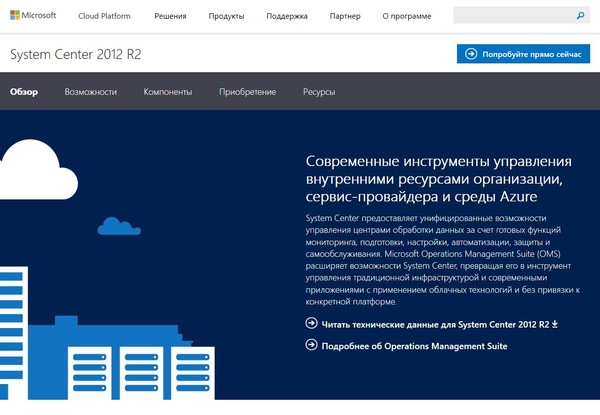Select the Ресурсы tab
The image size is (600, 415).
(319, 92)
